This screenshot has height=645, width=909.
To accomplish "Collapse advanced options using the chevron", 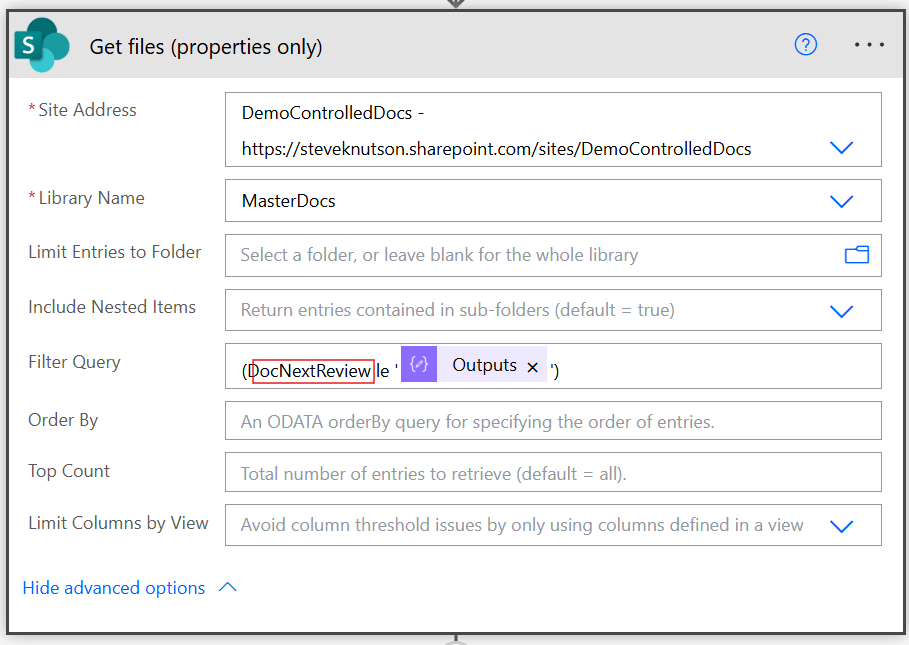I will (x=227, y=588).
